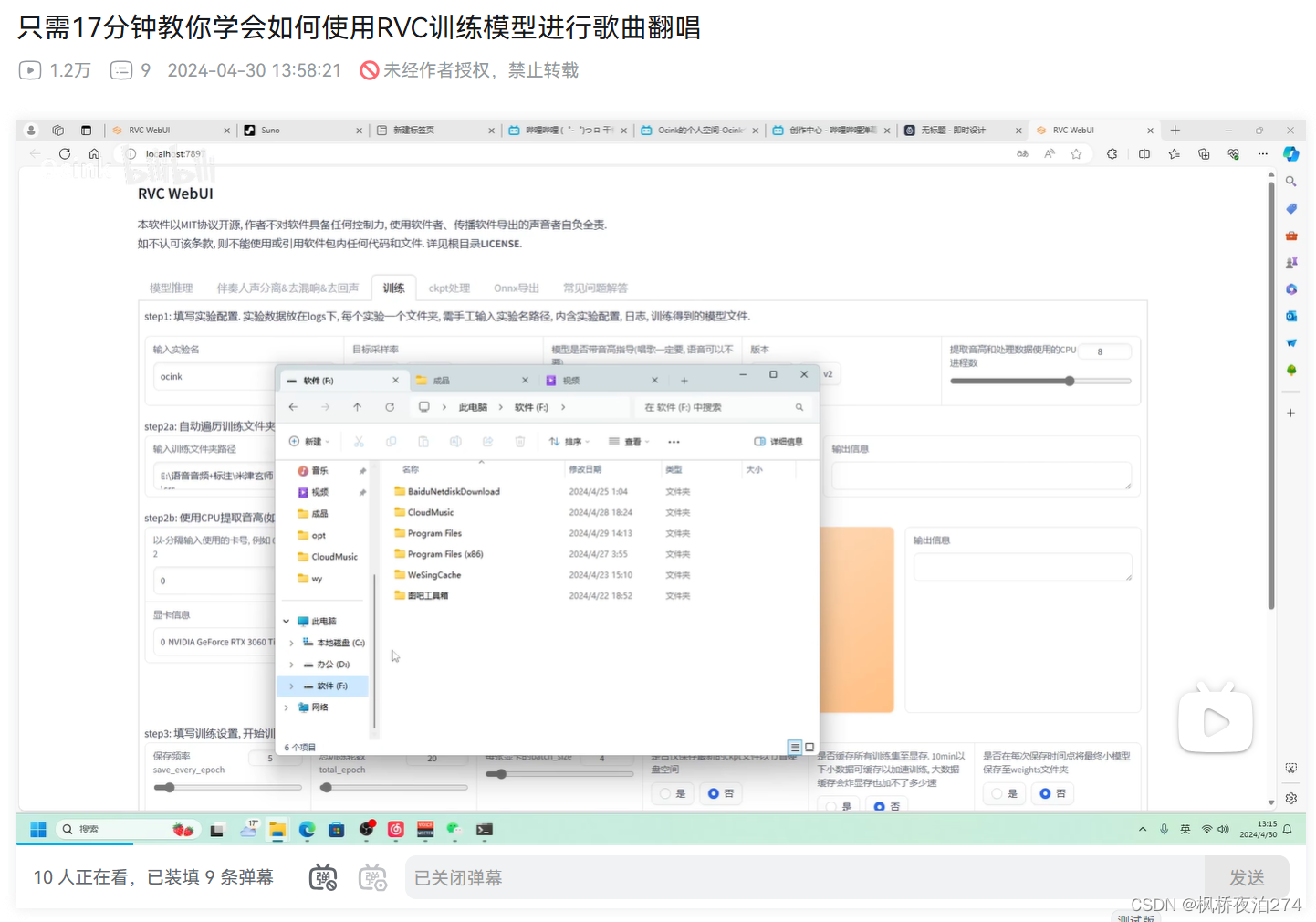Image resolution: width=1316 pixels, height=922 pixels.
Task: Click the File Explorer search box
Action: 724,407
